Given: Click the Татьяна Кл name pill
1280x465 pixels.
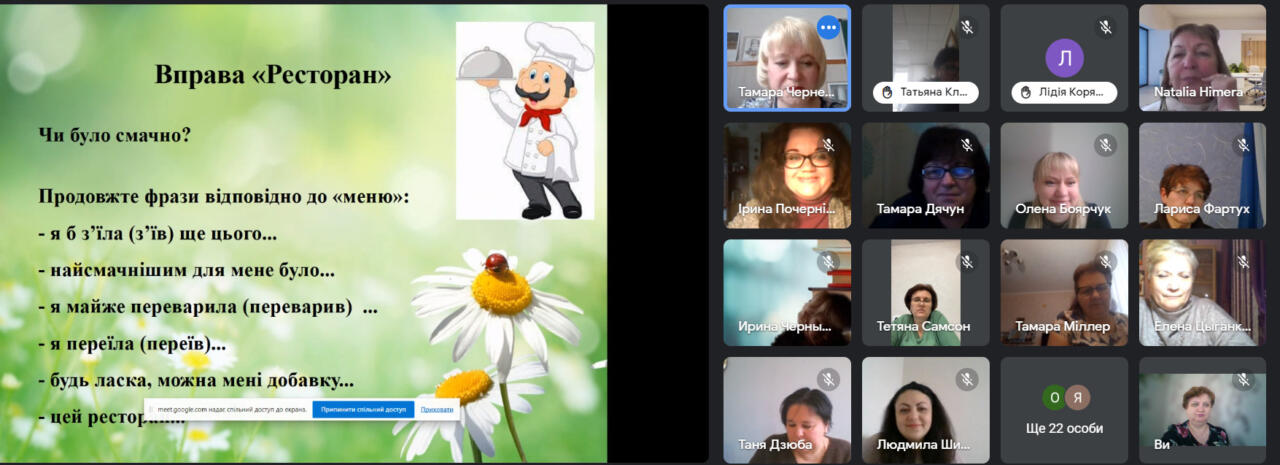Looking at the screenshot, I should pyautogui.click(x=925, y=93).
